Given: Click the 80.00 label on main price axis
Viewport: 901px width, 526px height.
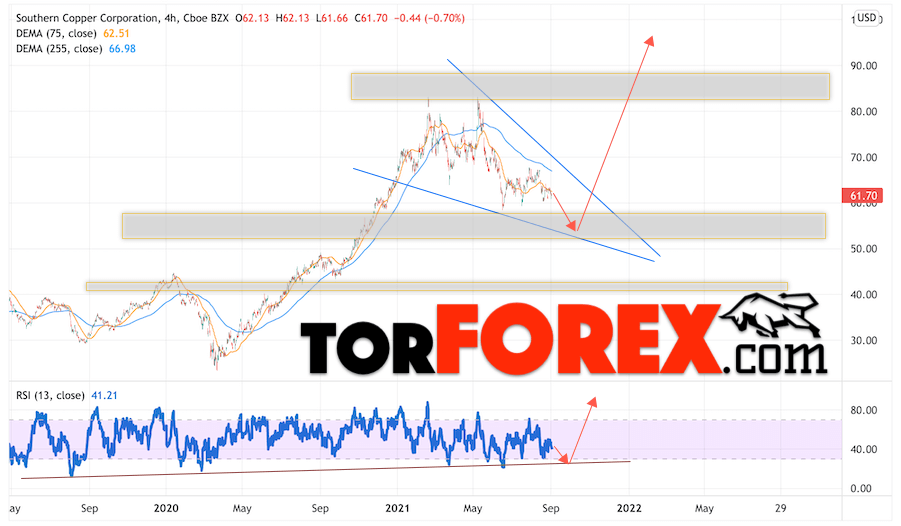Looking at the screenshot, I should click(864, 112).
